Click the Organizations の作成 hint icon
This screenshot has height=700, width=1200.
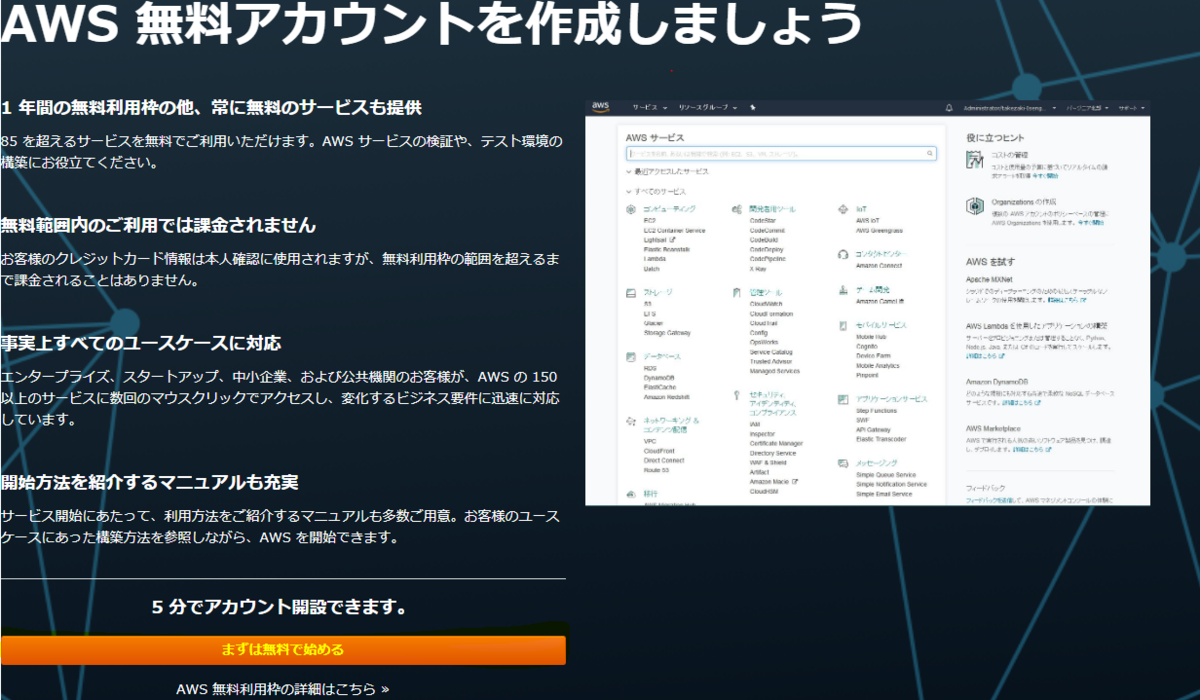[975, 206]
